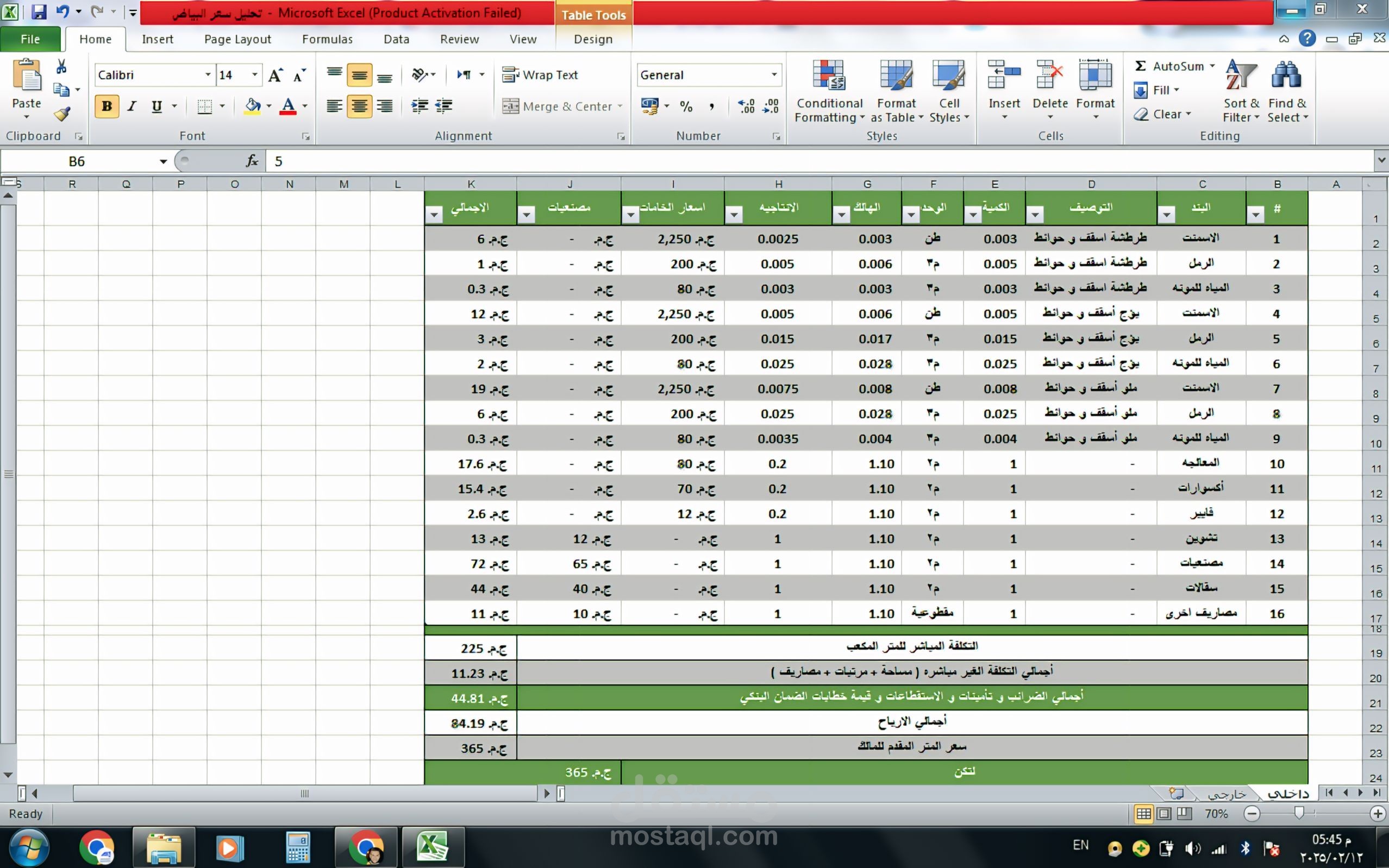Switch to the Insert ribbon tab

pos(158,39)
